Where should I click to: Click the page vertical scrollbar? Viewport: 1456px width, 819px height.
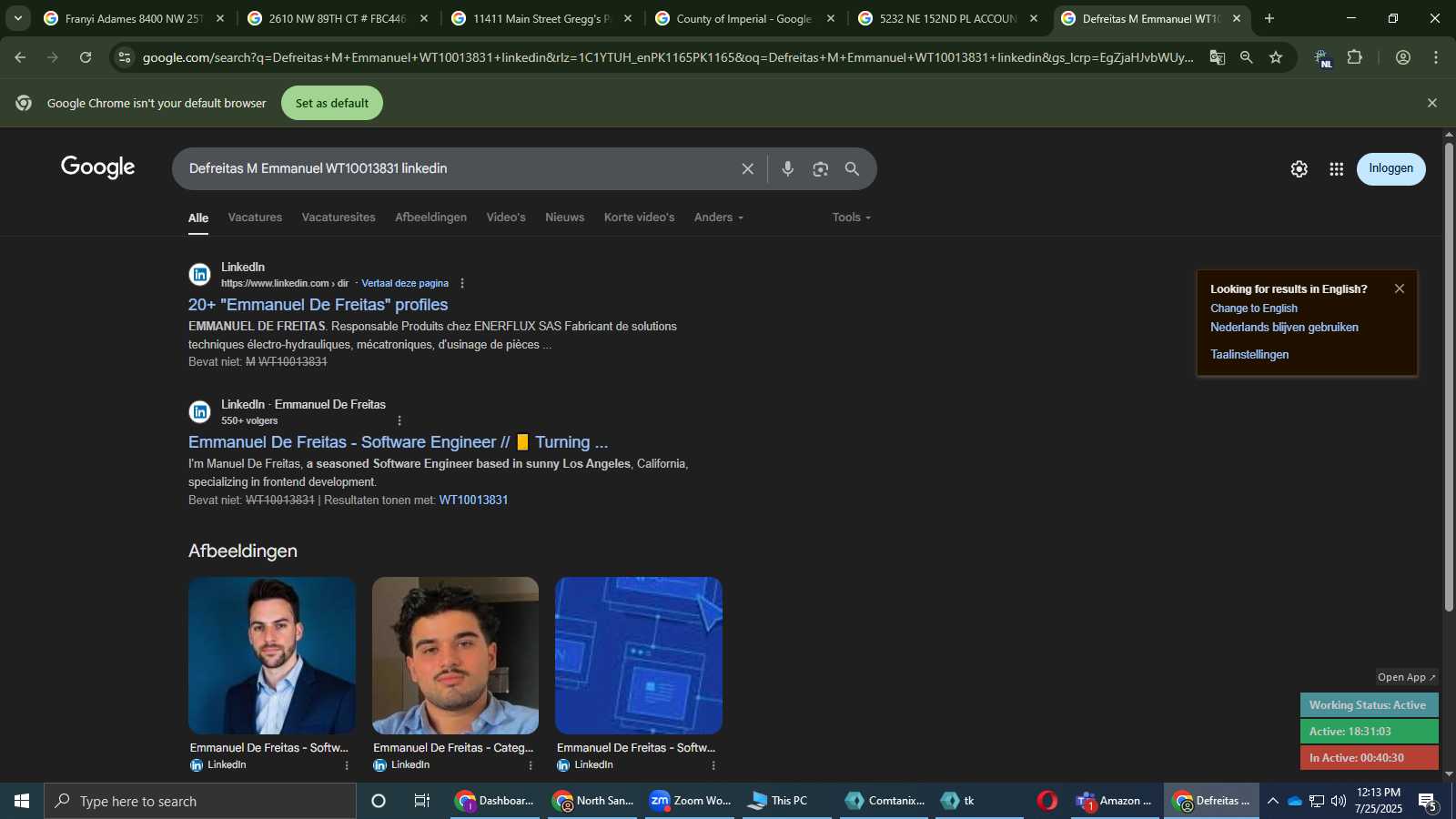tap(1449, 377)
